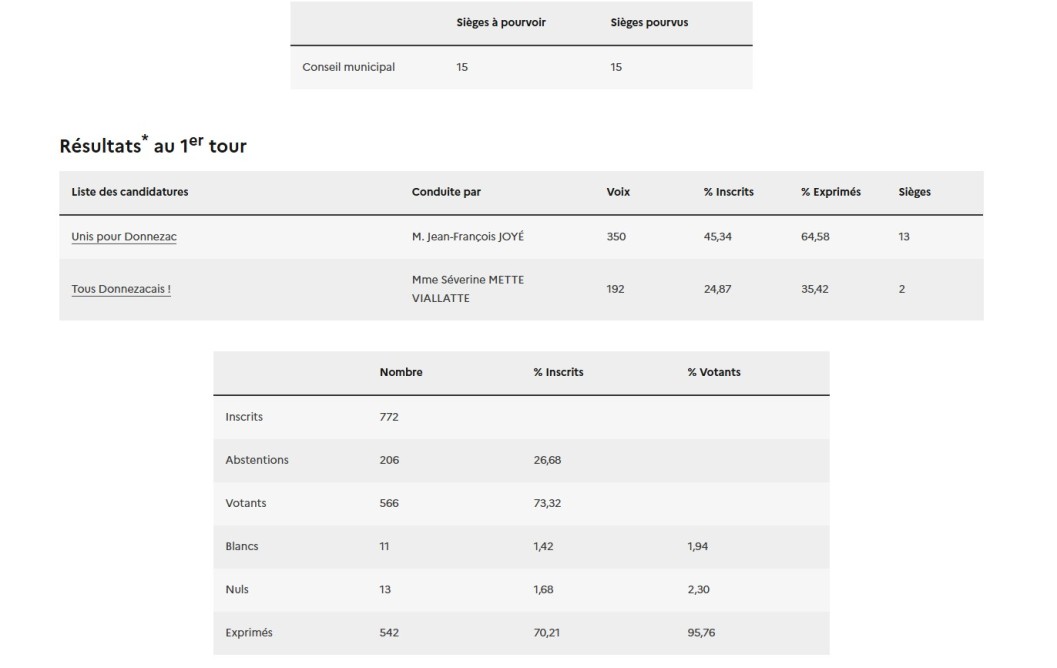Click the Votants row label

tap(246, 503)
